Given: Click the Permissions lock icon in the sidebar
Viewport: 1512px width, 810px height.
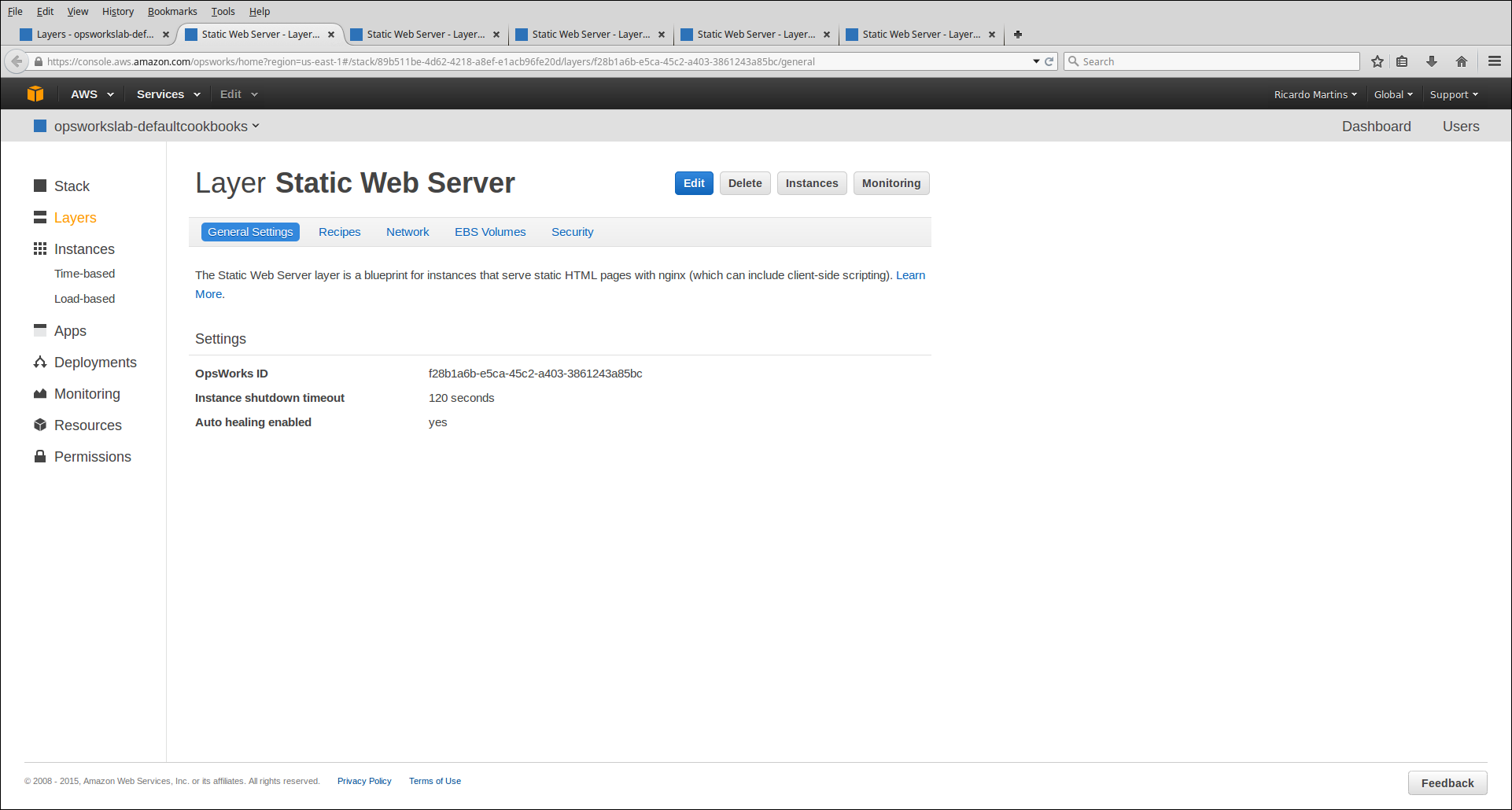Looking at the screenshot, I should [x=40, y=456].
